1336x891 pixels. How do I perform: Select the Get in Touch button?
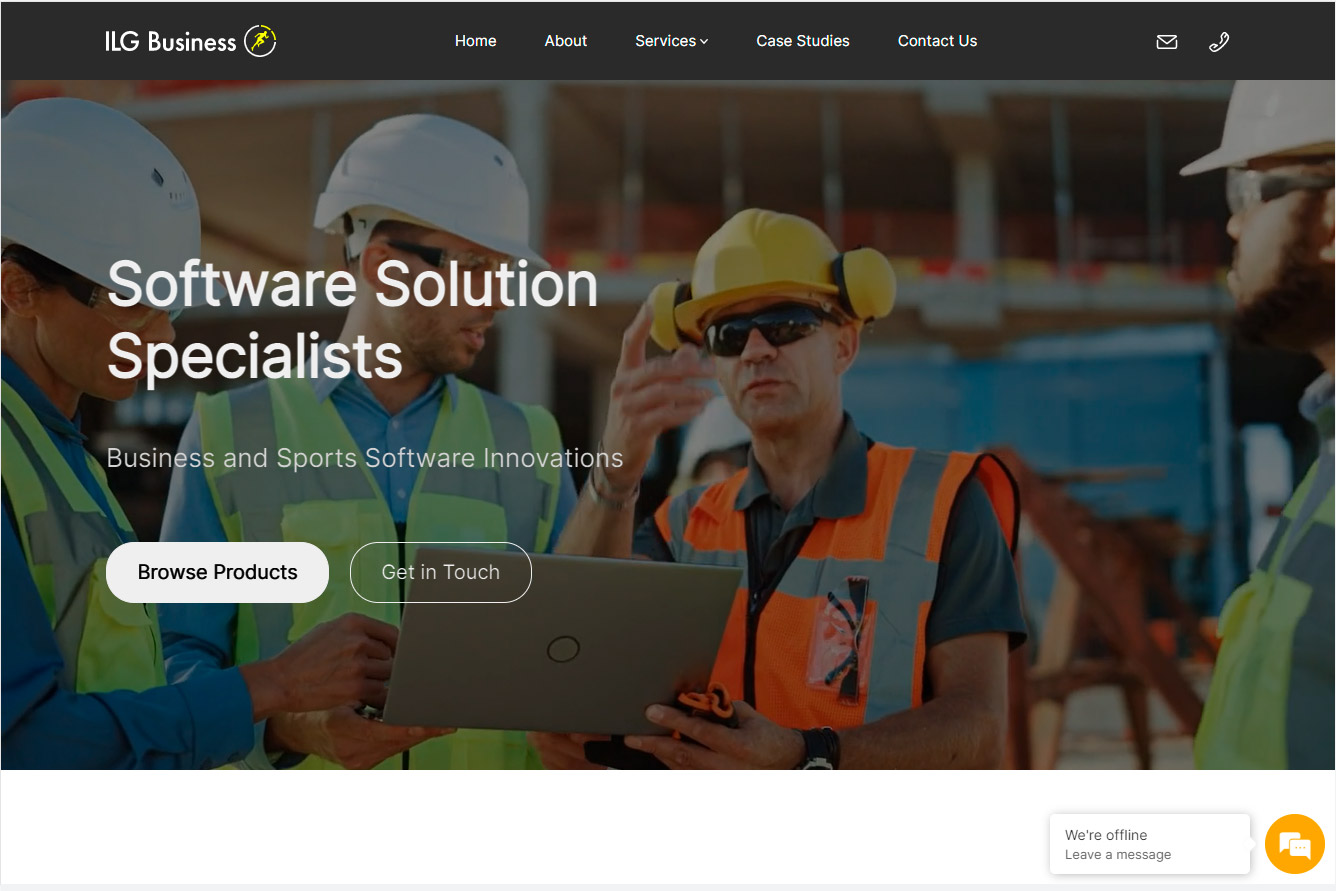click(441, 572)
